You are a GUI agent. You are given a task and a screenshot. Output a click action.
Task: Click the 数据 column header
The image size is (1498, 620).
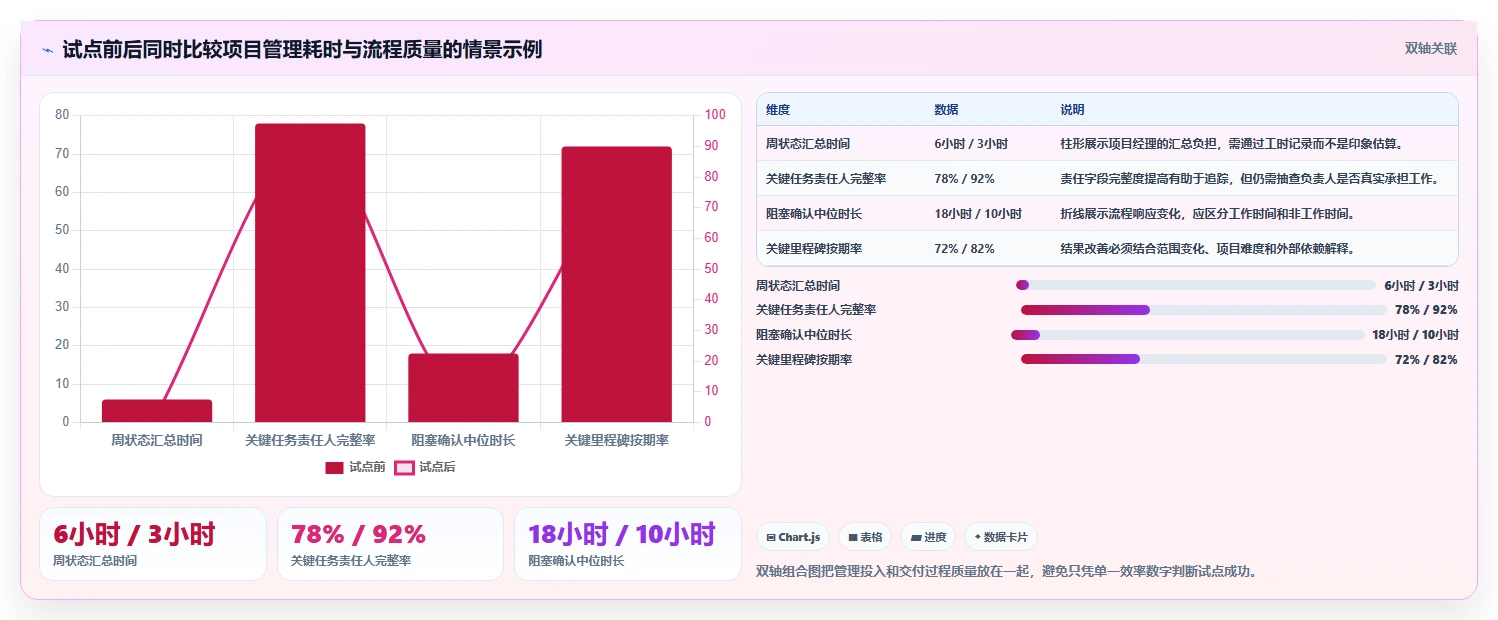click(988, 109)
